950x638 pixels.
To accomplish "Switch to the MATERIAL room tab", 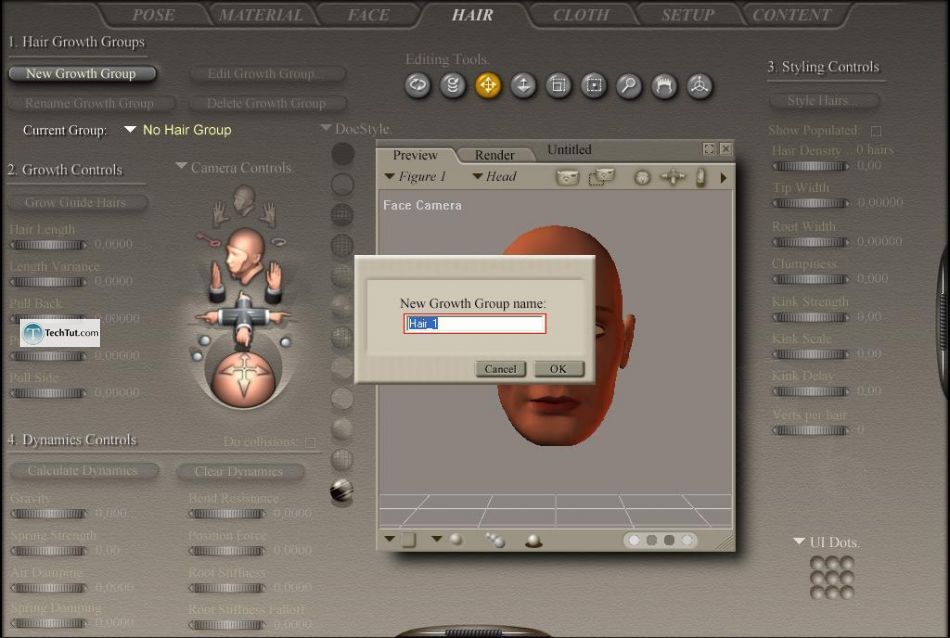I will coord(261,15).
